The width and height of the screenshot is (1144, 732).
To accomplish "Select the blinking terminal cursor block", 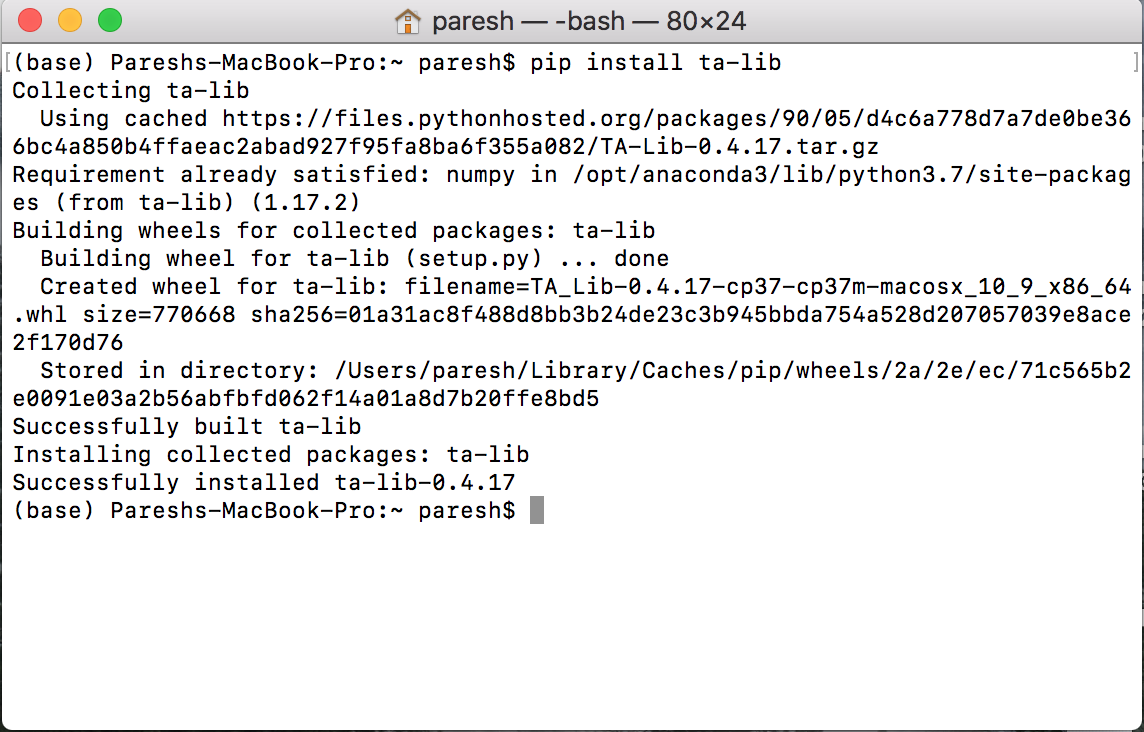I will coord(538,510).
